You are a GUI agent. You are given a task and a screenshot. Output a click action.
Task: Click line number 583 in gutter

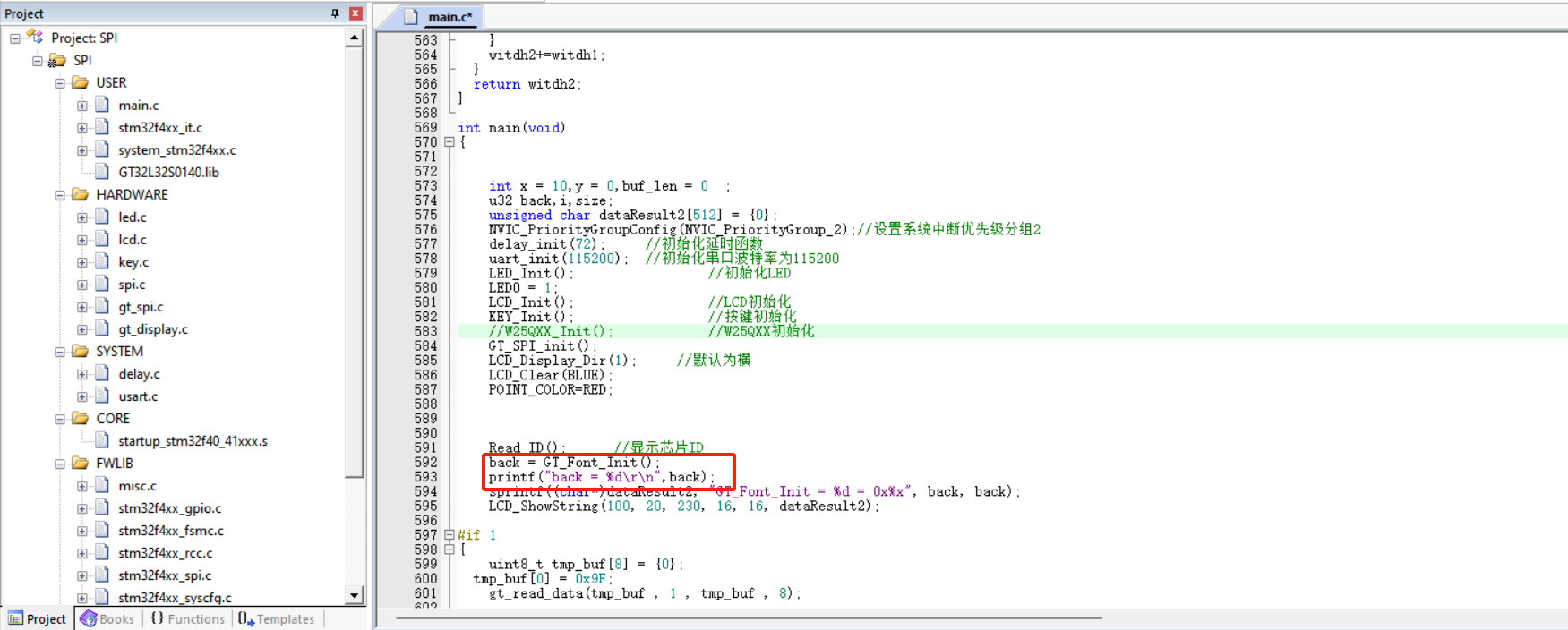(426, 331)
